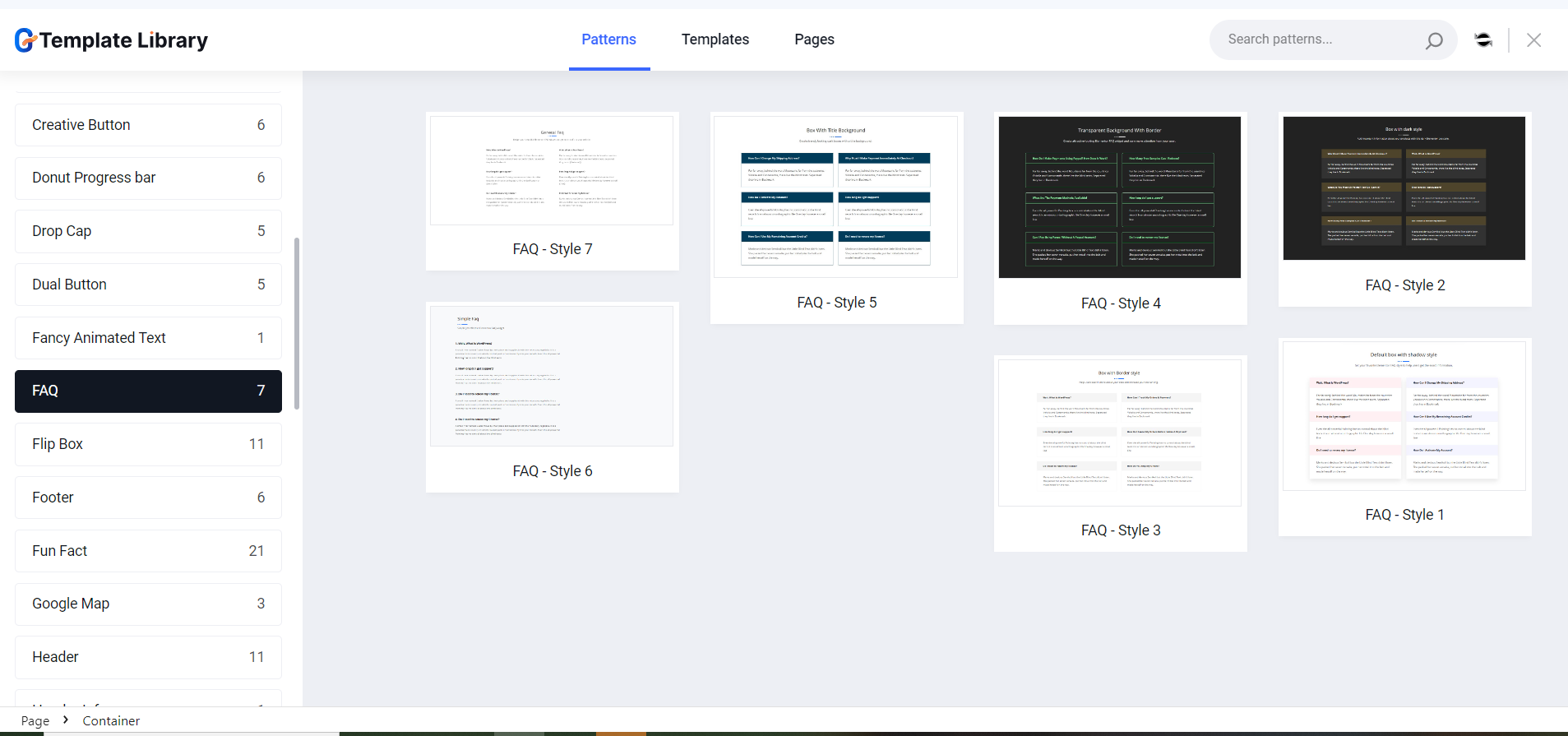Select the Patterns tab
Screen dimensions: 1568x736
tap(608, 39)
